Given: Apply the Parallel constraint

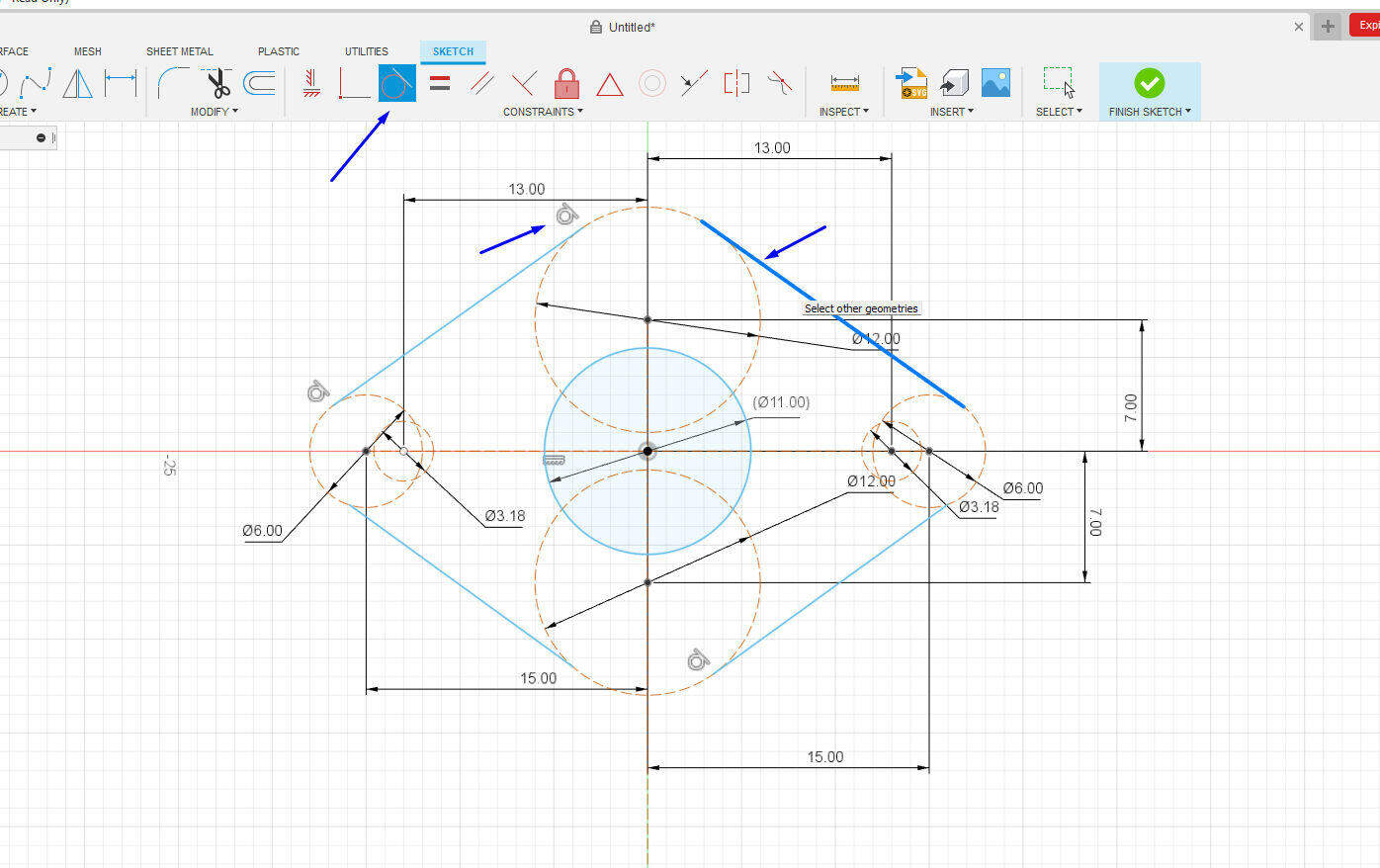Looking at the screenshot, I should pos(481,83).
